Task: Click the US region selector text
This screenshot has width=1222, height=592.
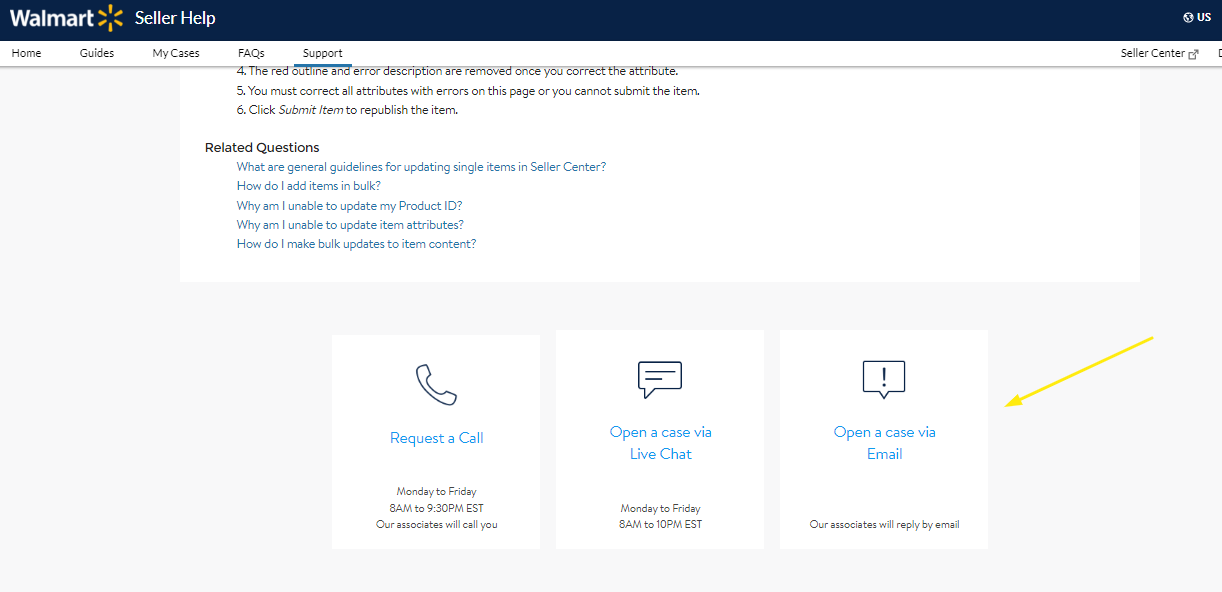Action: tap(1204, 17)
